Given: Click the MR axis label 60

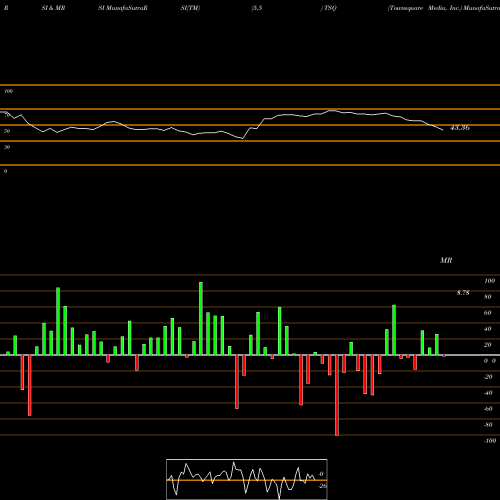Looking at the screenshot, I should (x=488, y=313).
